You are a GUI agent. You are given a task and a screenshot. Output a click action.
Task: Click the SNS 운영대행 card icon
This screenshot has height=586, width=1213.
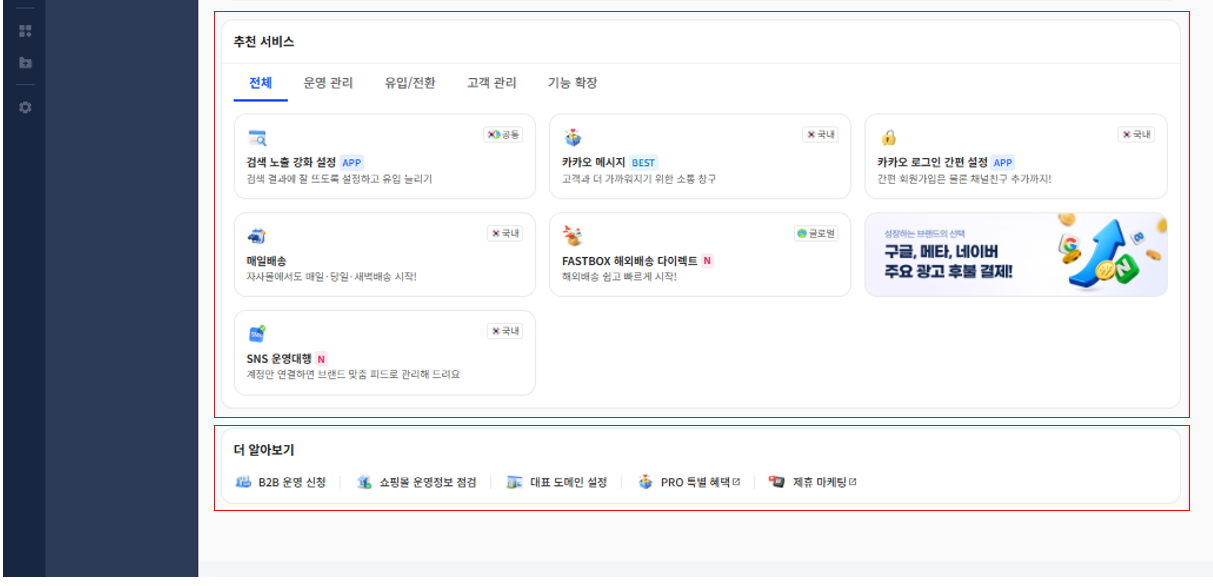257,334
